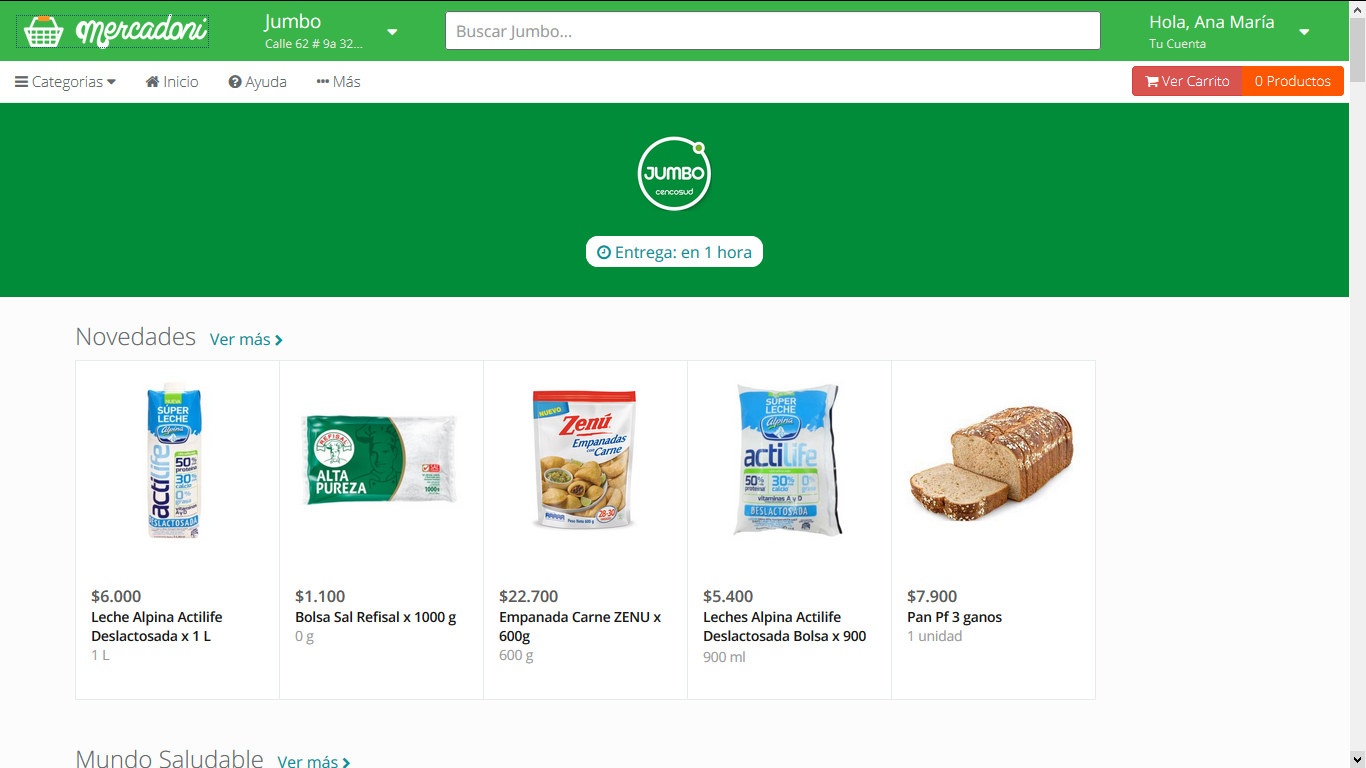Click the Mercadoni basket logo

coord(44,32)
